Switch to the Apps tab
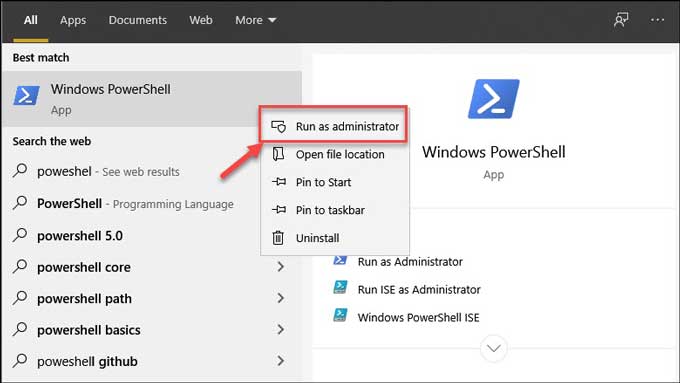 tap(73, 20)
